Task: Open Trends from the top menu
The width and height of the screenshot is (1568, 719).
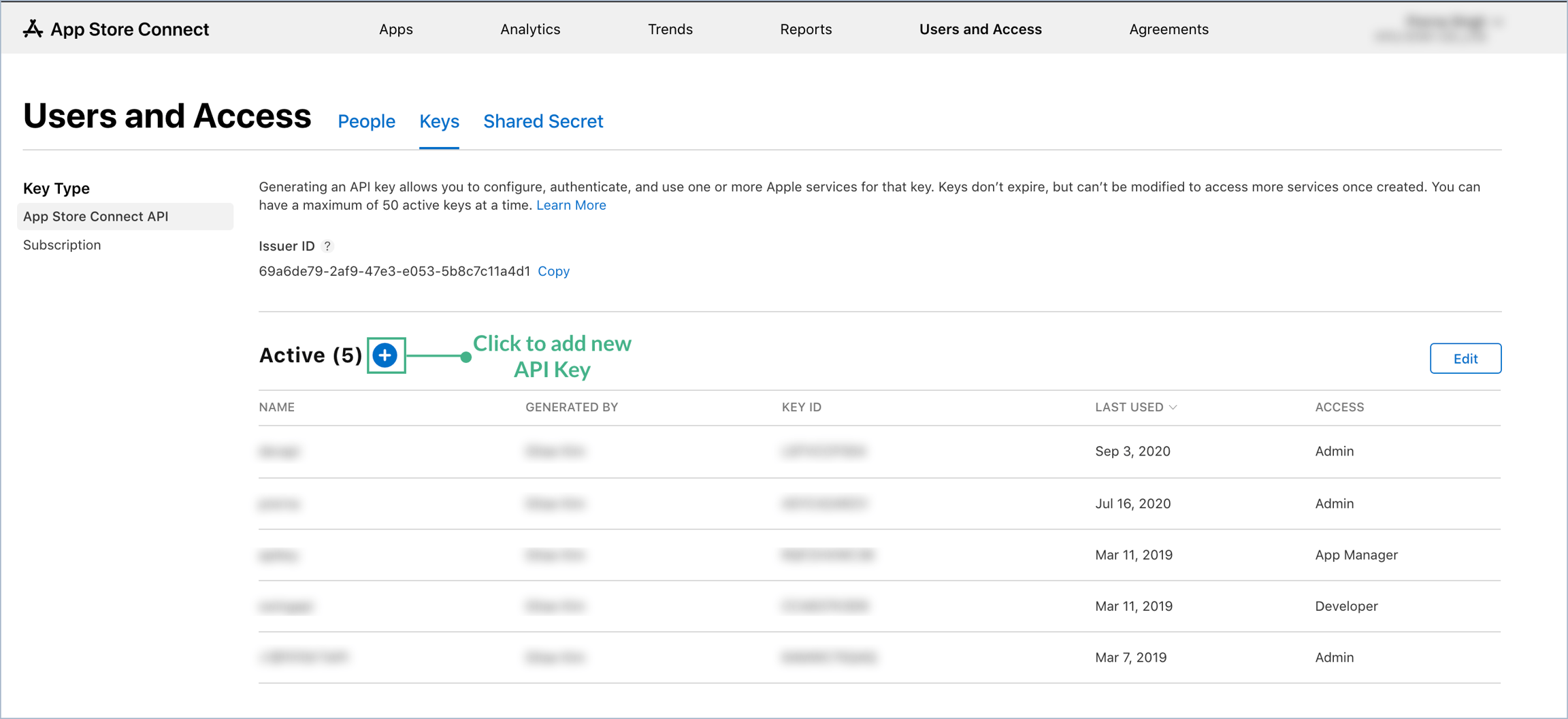Action: pyautogui.click(x=670, y=29)
